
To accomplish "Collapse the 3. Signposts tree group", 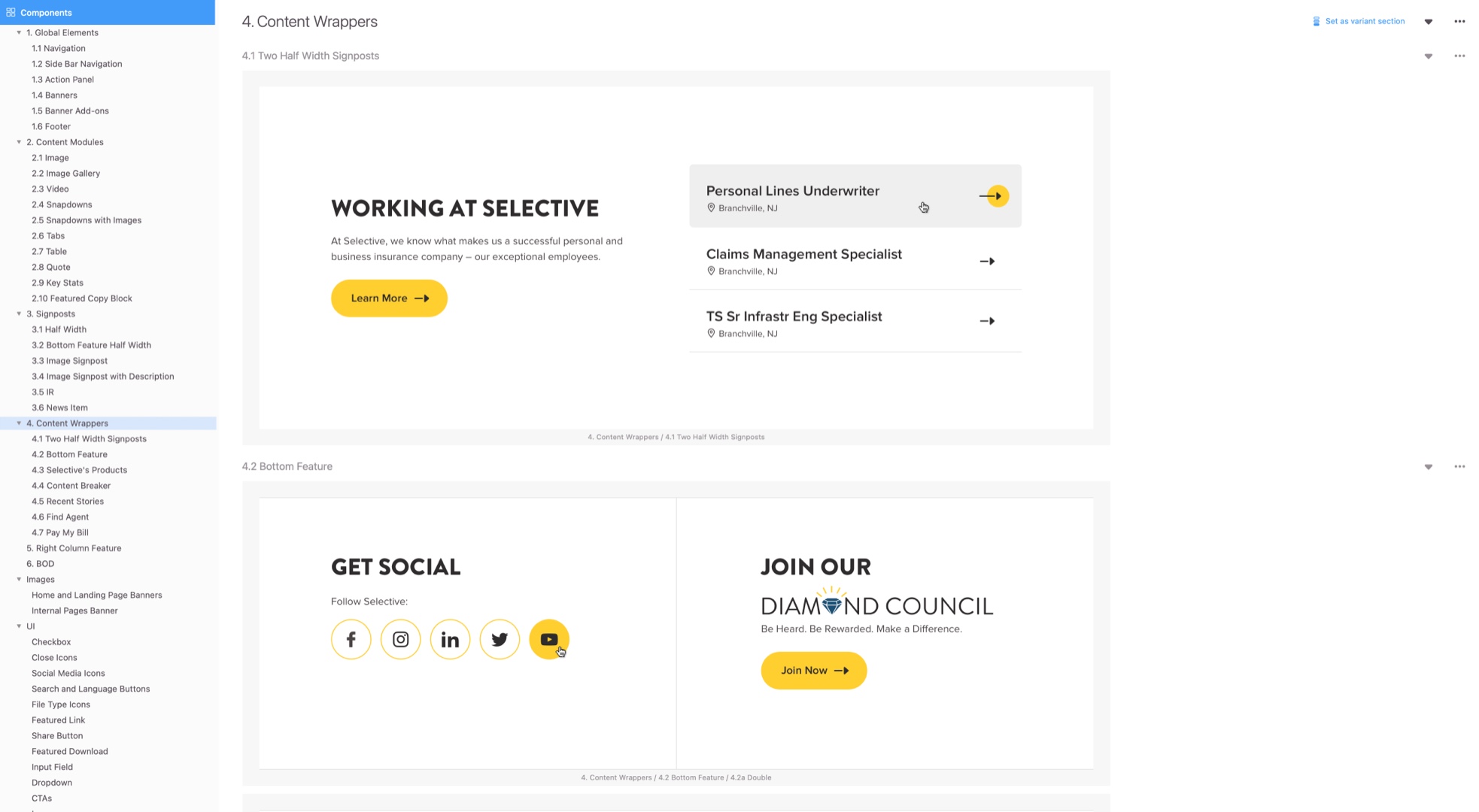I will click(19, 314).
